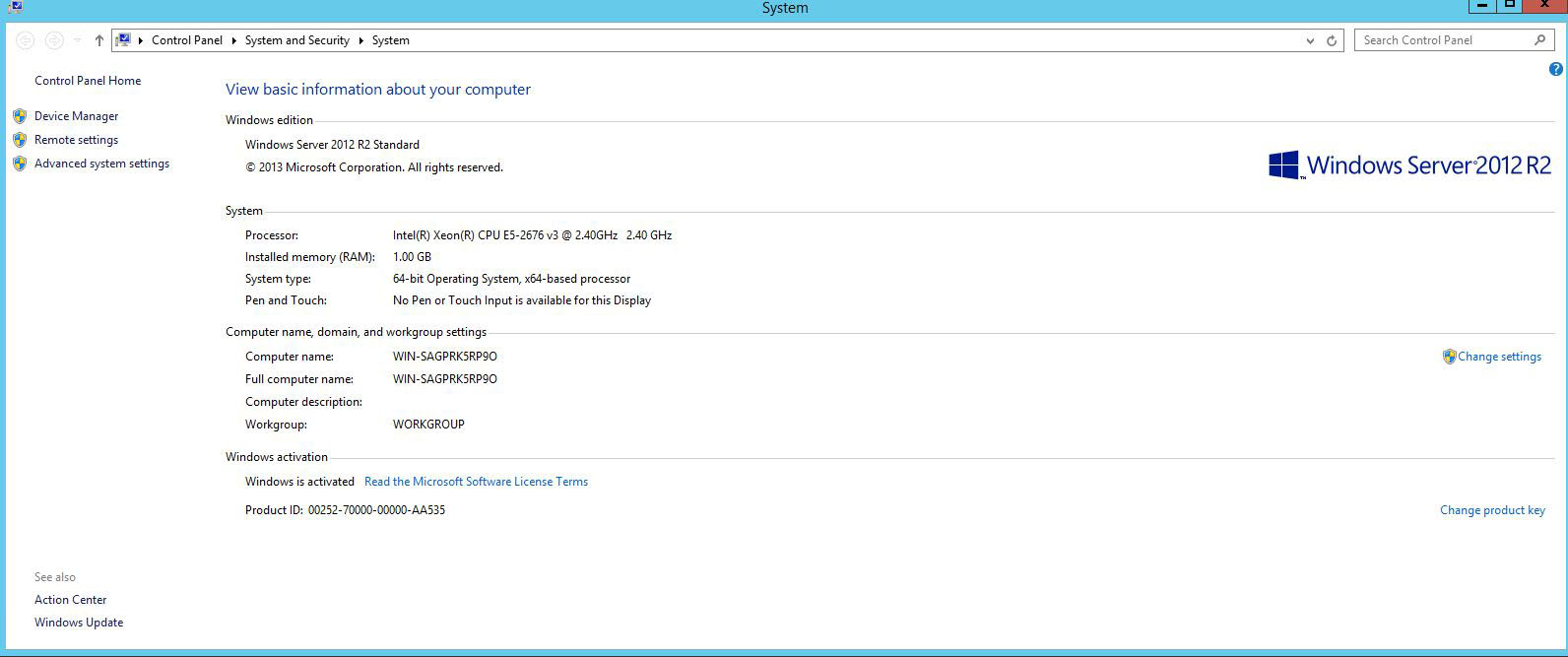Go up one level with Up arrow
1568x657 pixels.
click(98, 40)
